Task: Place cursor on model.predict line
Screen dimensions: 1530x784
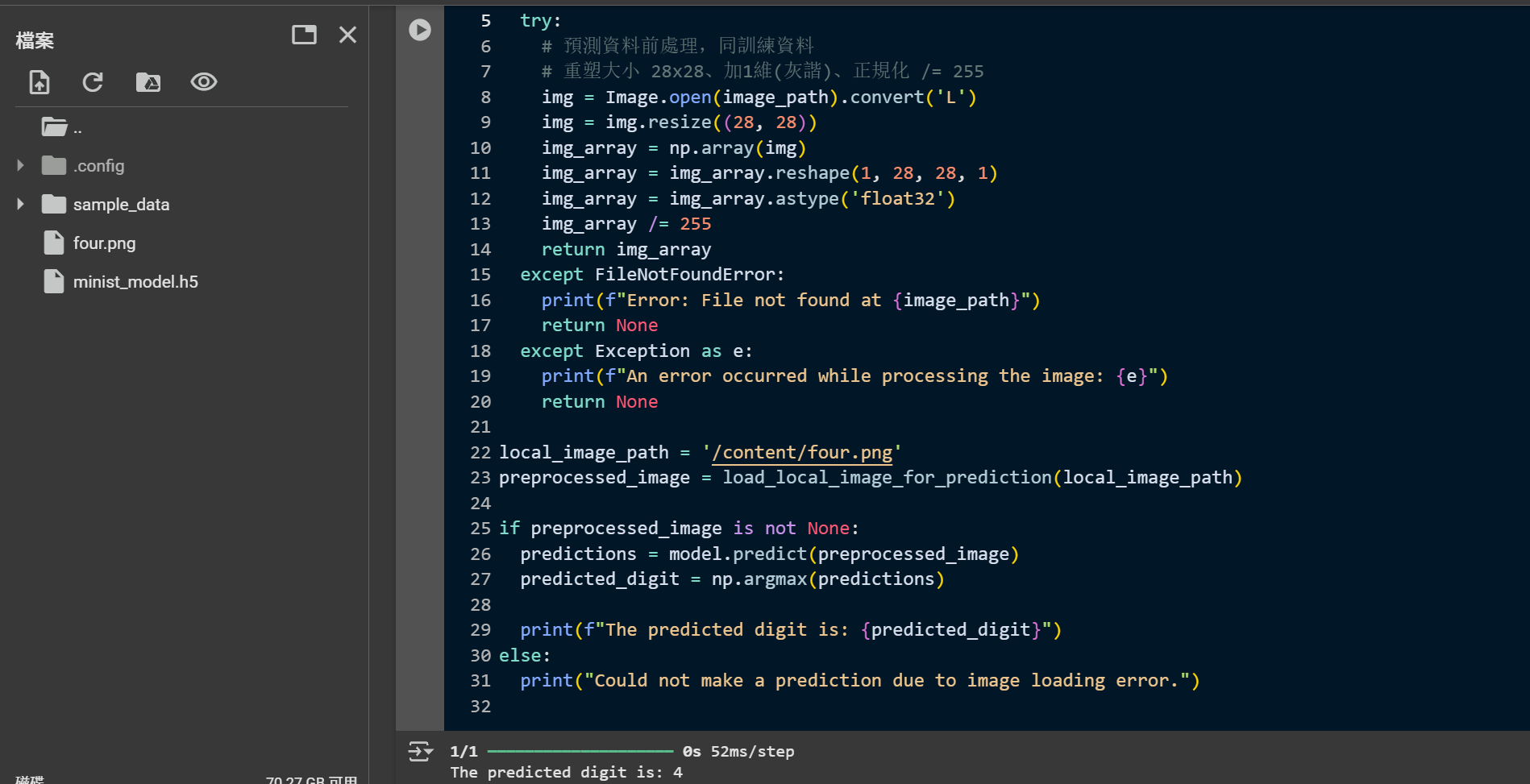Action: (x=770, y=554)
